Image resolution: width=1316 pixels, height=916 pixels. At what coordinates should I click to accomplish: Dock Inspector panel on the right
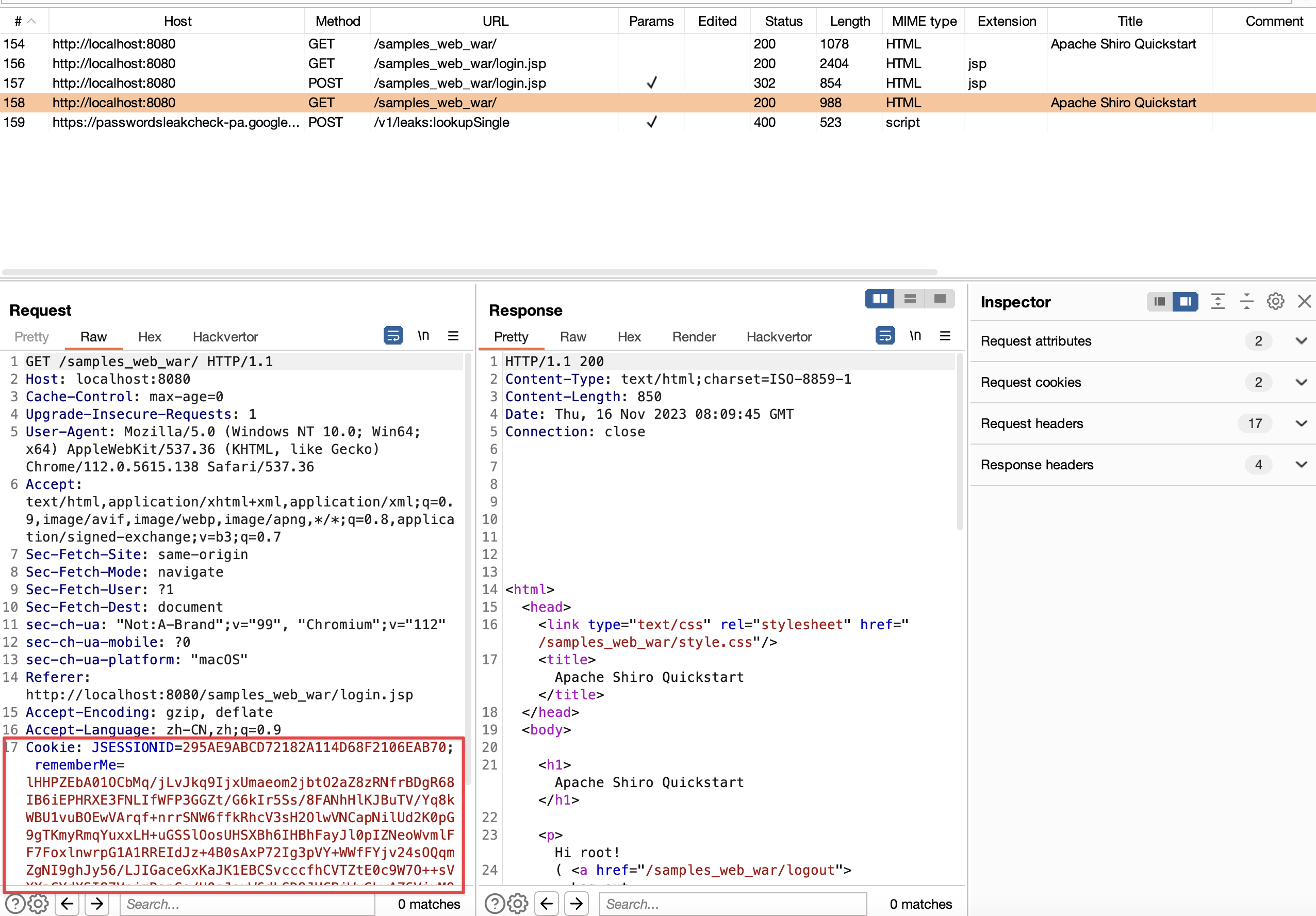tap(1186, 302)
